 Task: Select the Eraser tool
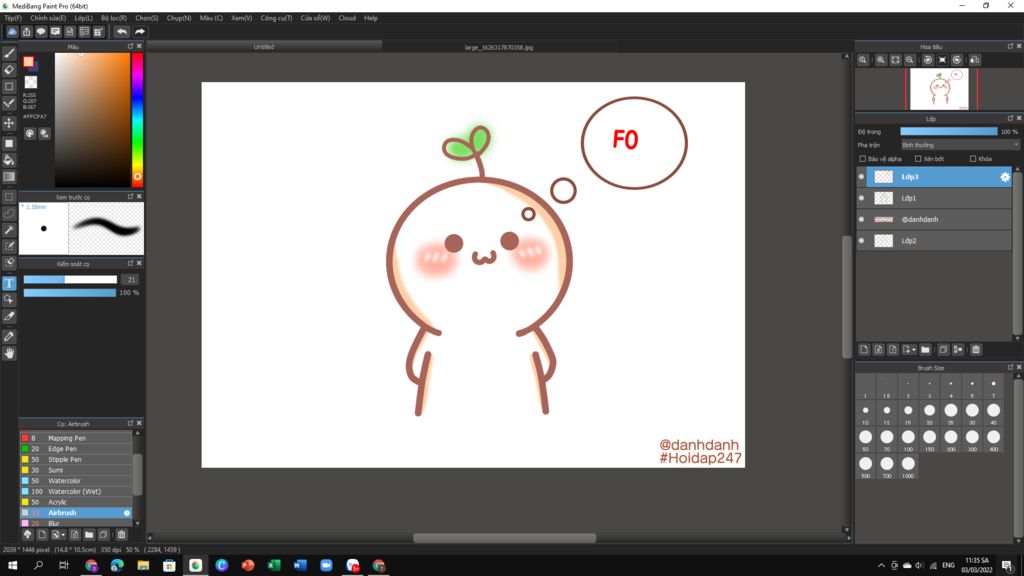[9, 70]
